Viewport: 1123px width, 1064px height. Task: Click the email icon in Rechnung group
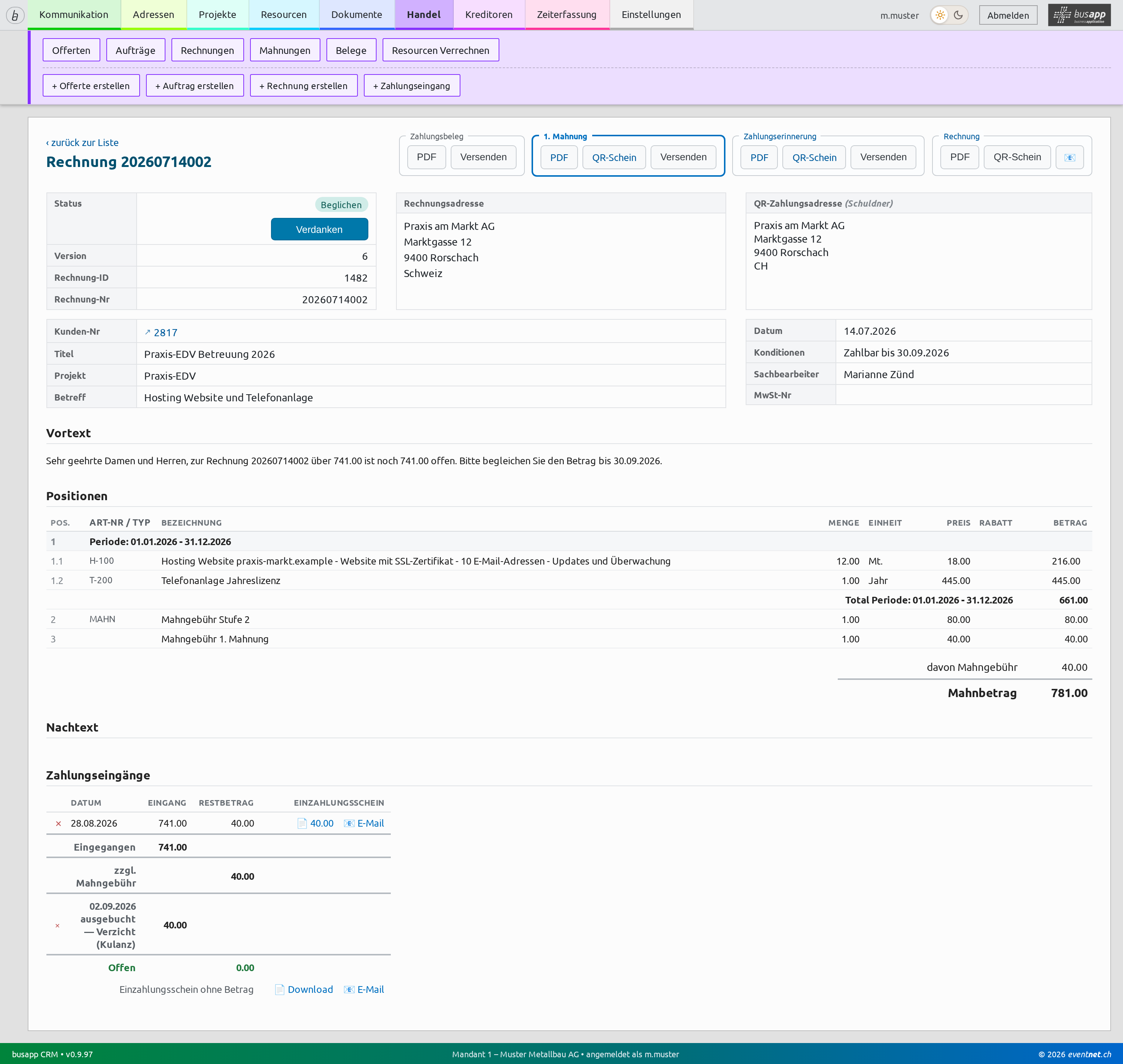point(1070,158)
